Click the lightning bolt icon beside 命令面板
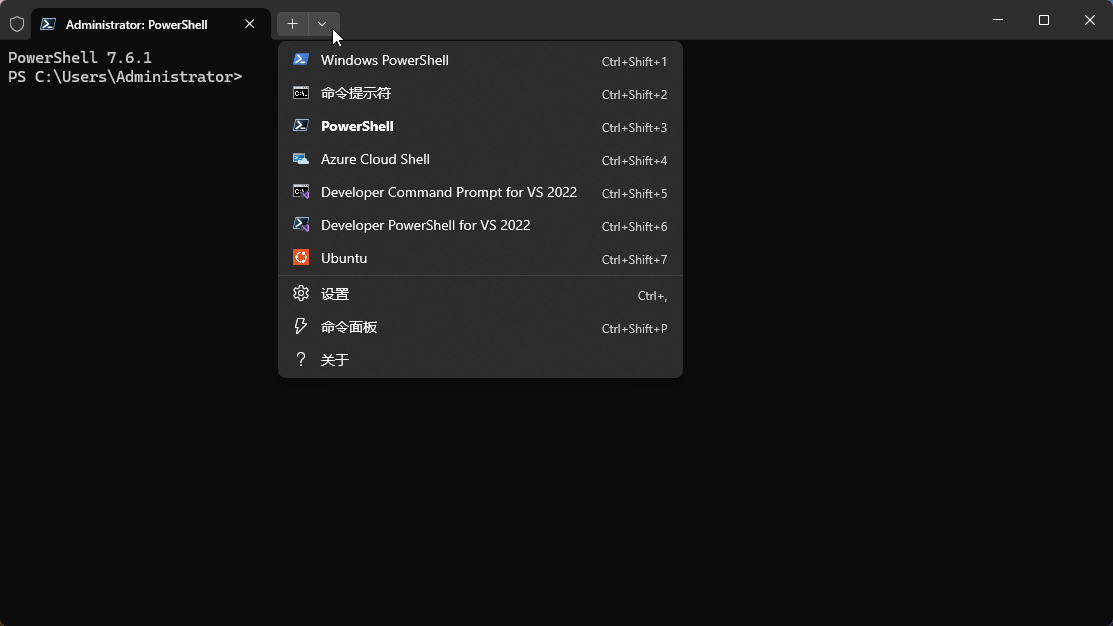 tap(301, 326)
